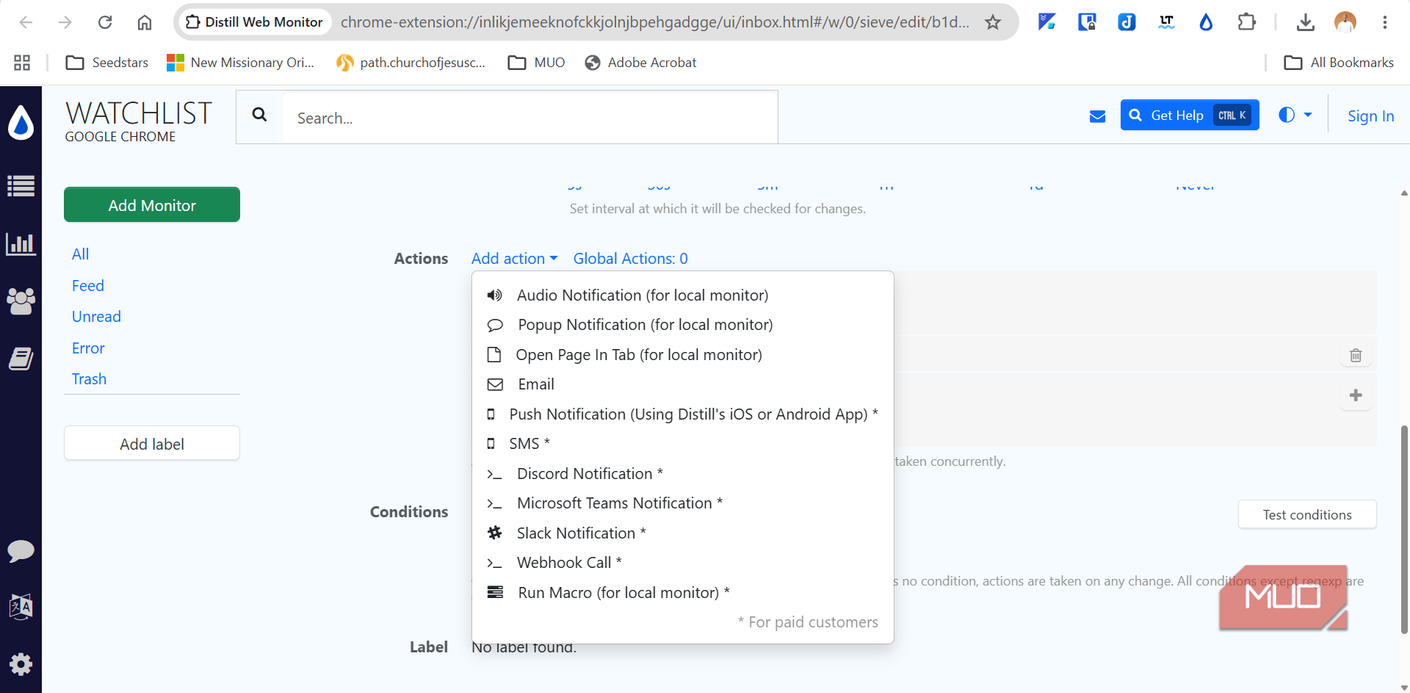Click the mail envelope icon in header
The width and height of the screenshot is (1410, 693).
point(1097,116)
